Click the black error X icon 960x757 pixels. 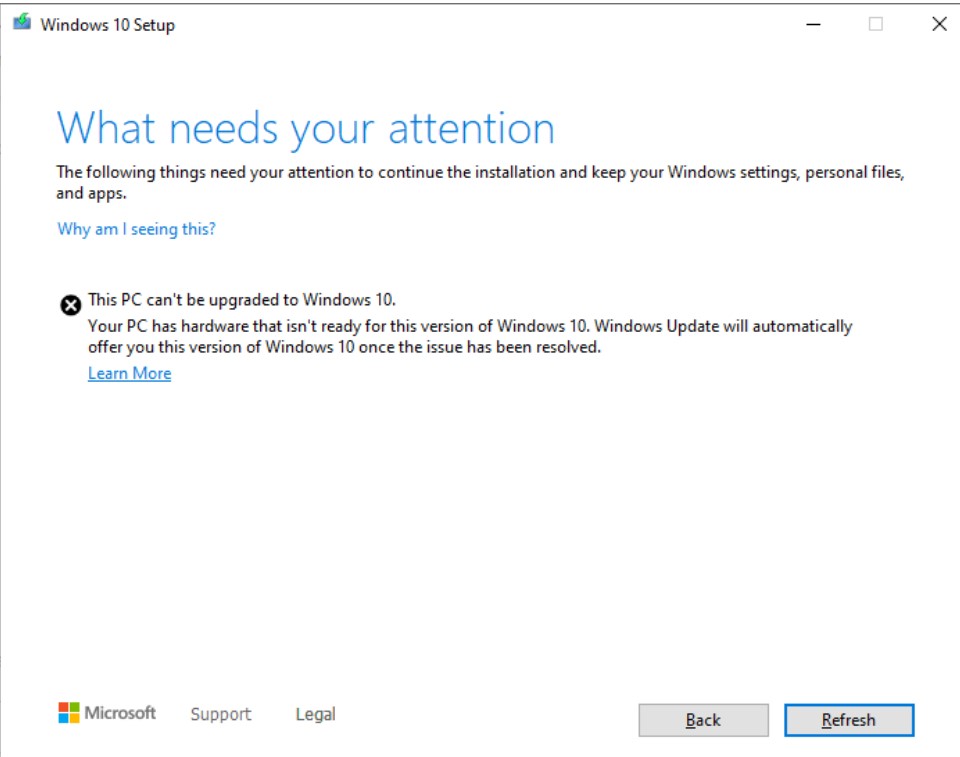[70, 304]
